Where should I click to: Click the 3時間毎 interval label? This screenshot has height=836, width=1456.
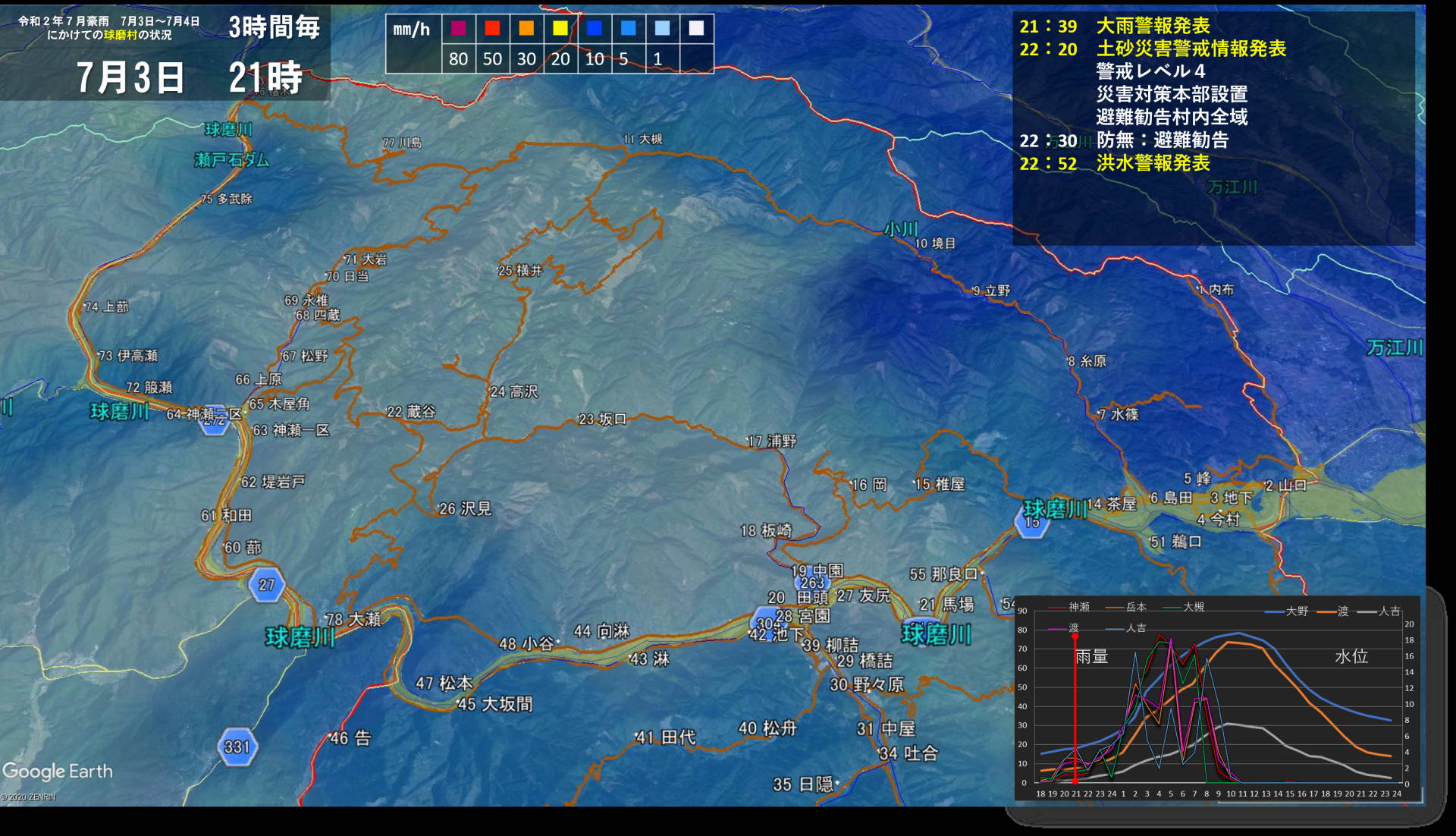click(x=275, y=27)
